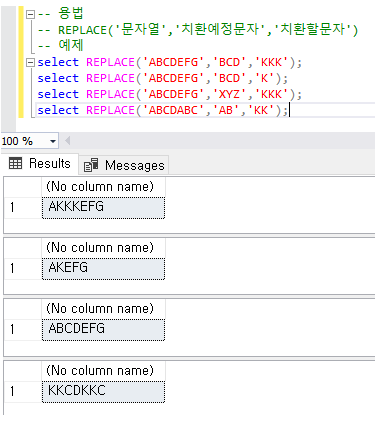This screenshot has width=383, height=424.
Task: Collapse the comment block with 용법
Action: tap(30, 14)
